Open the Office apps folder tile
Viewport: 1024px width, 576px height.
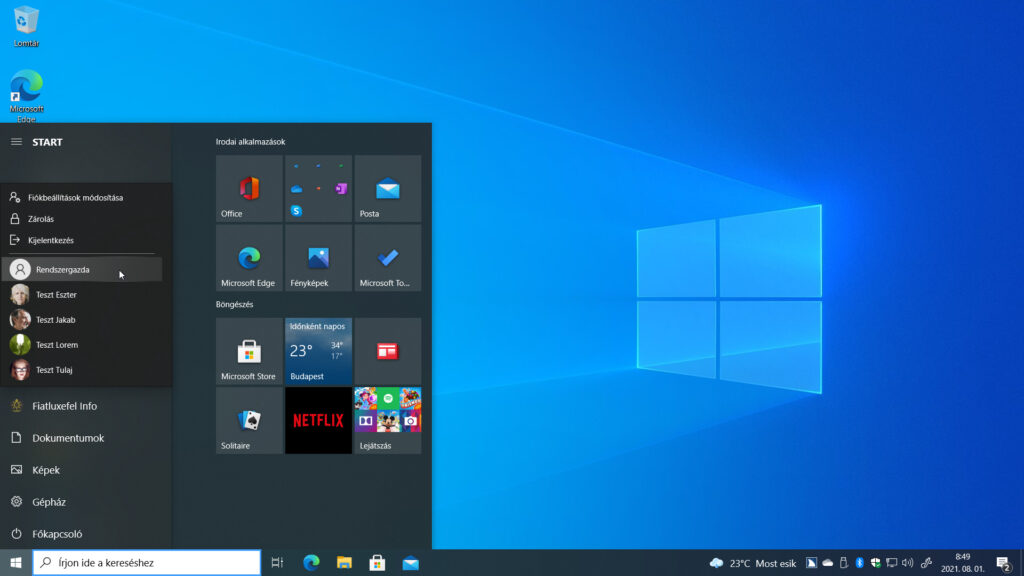click(x=318, y=189)
